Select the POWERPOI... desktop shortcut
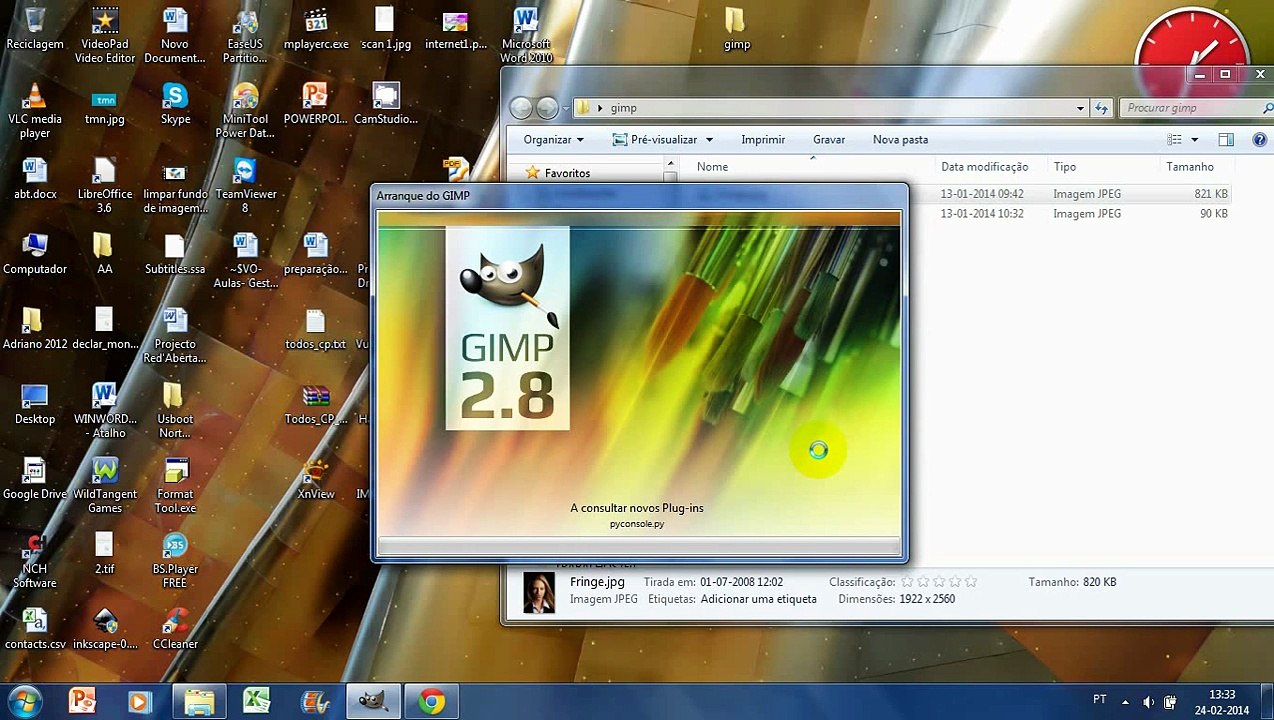Screen dimensions: 1274x720 (x=316, y=104)
